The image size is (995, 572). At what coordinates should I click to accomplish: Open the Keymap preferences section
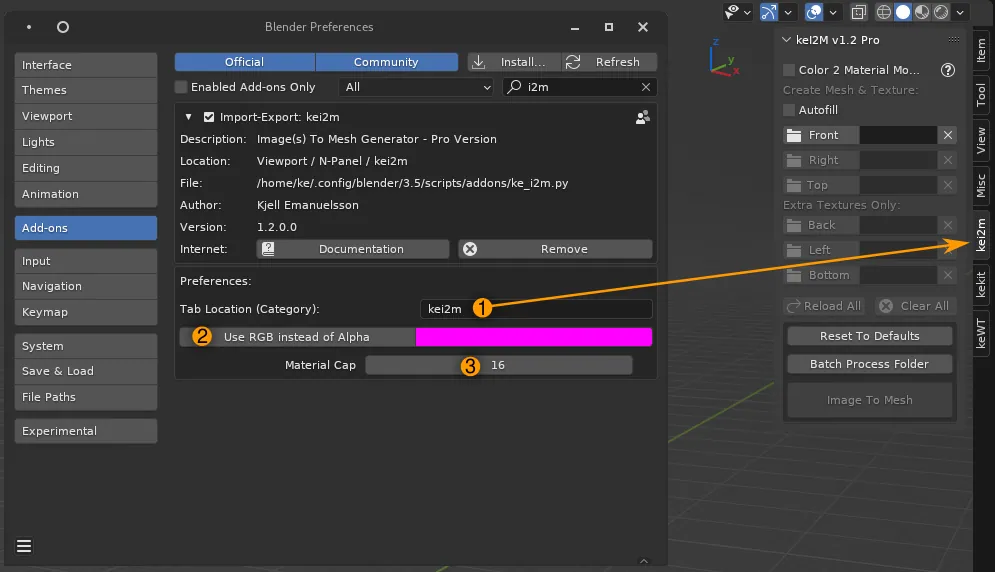86,312
